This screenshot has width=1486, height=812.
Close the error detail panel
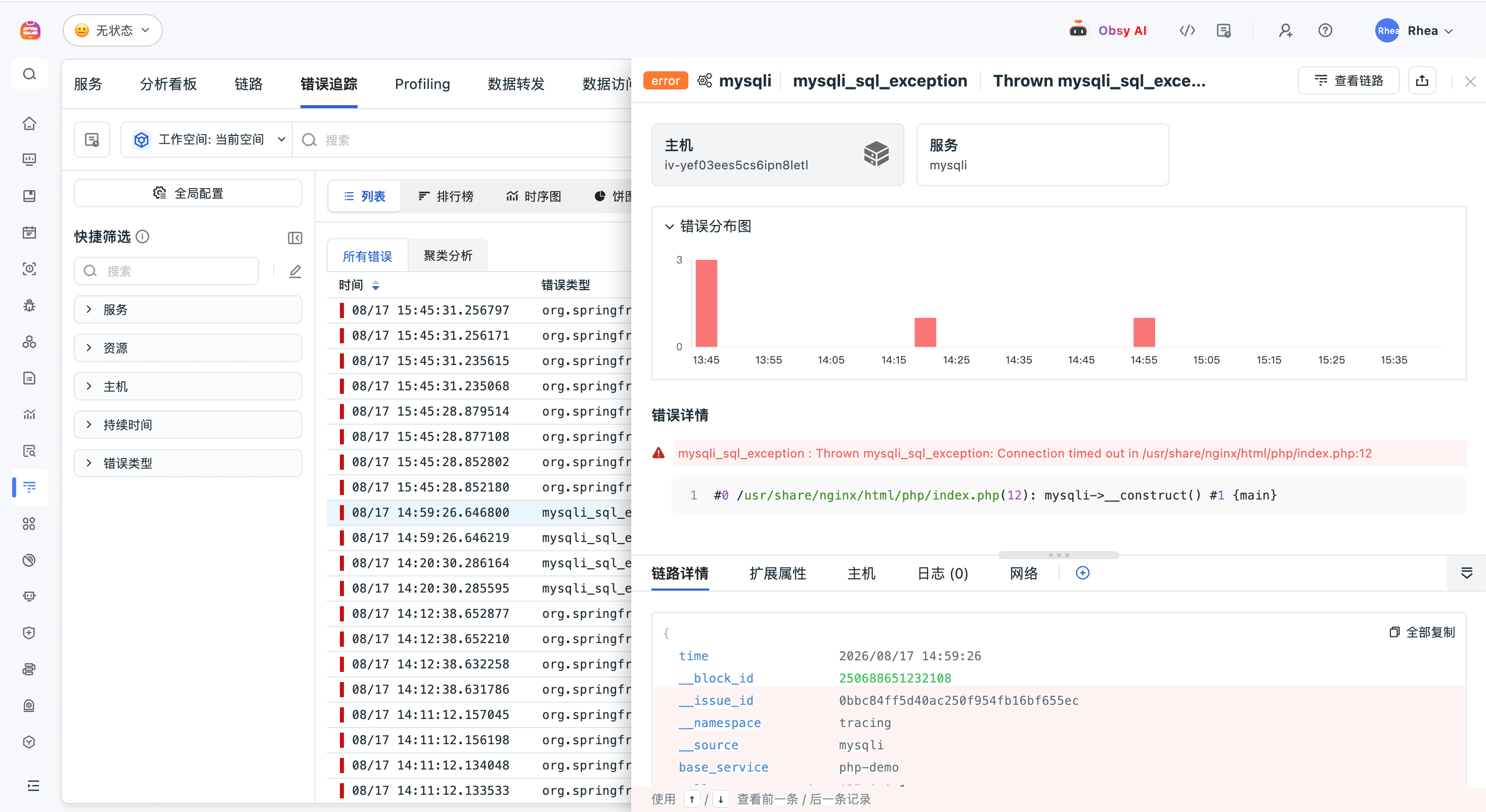click(1470, 81)
